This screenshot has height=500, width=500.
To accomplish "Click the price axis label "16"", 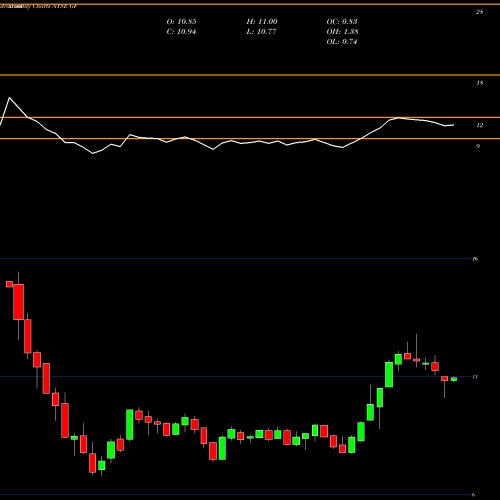I will (x=475, y=259).
